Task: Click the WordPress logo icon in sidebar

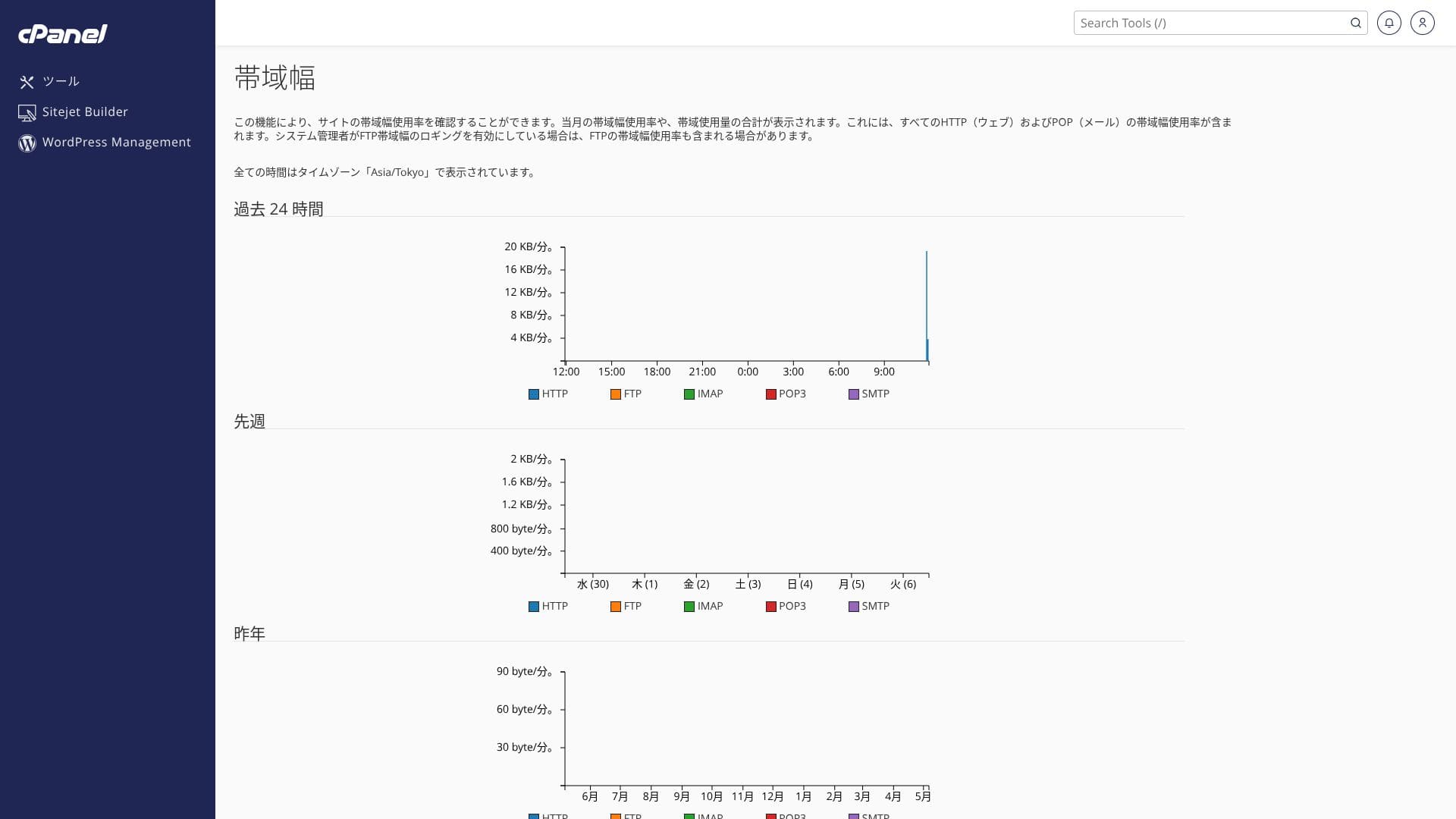Action: [27, 143]
